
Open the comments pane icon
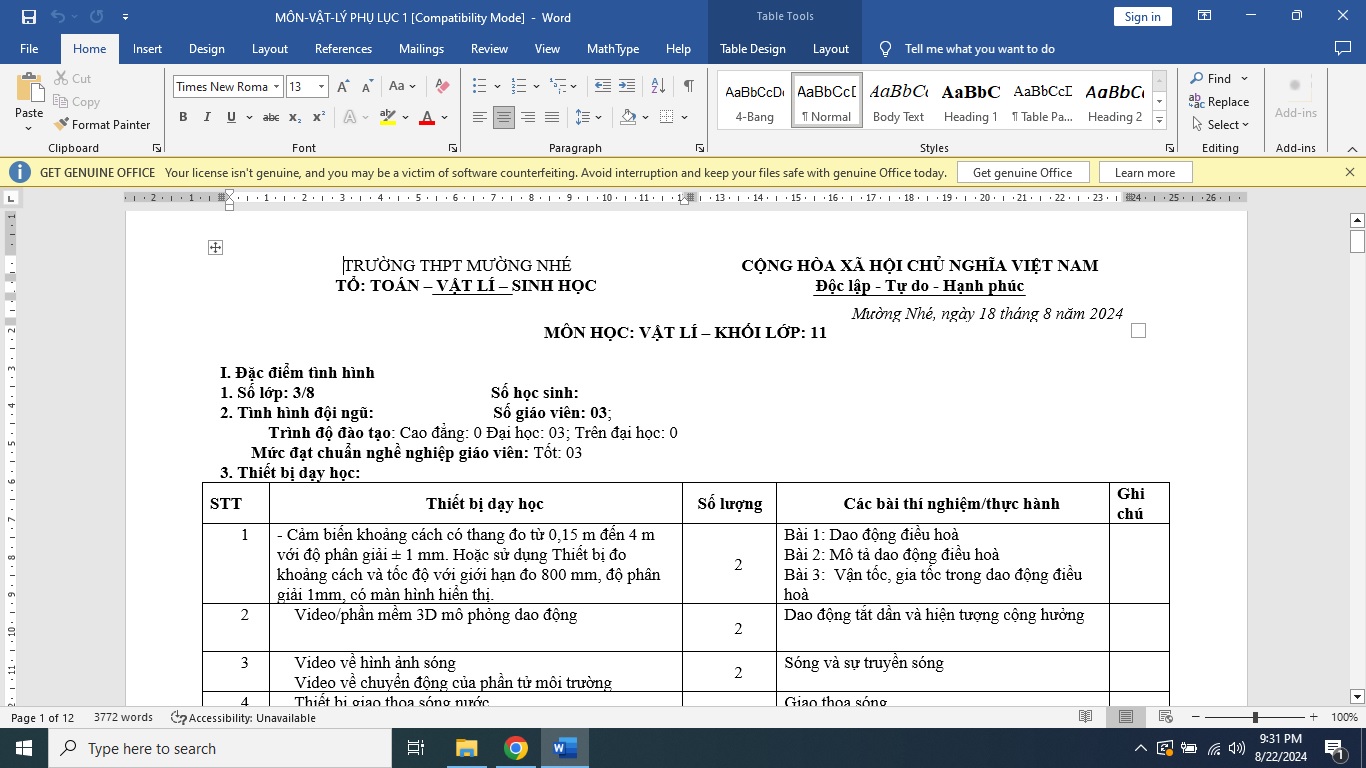pyautogui.click(x=1343, y=48)
